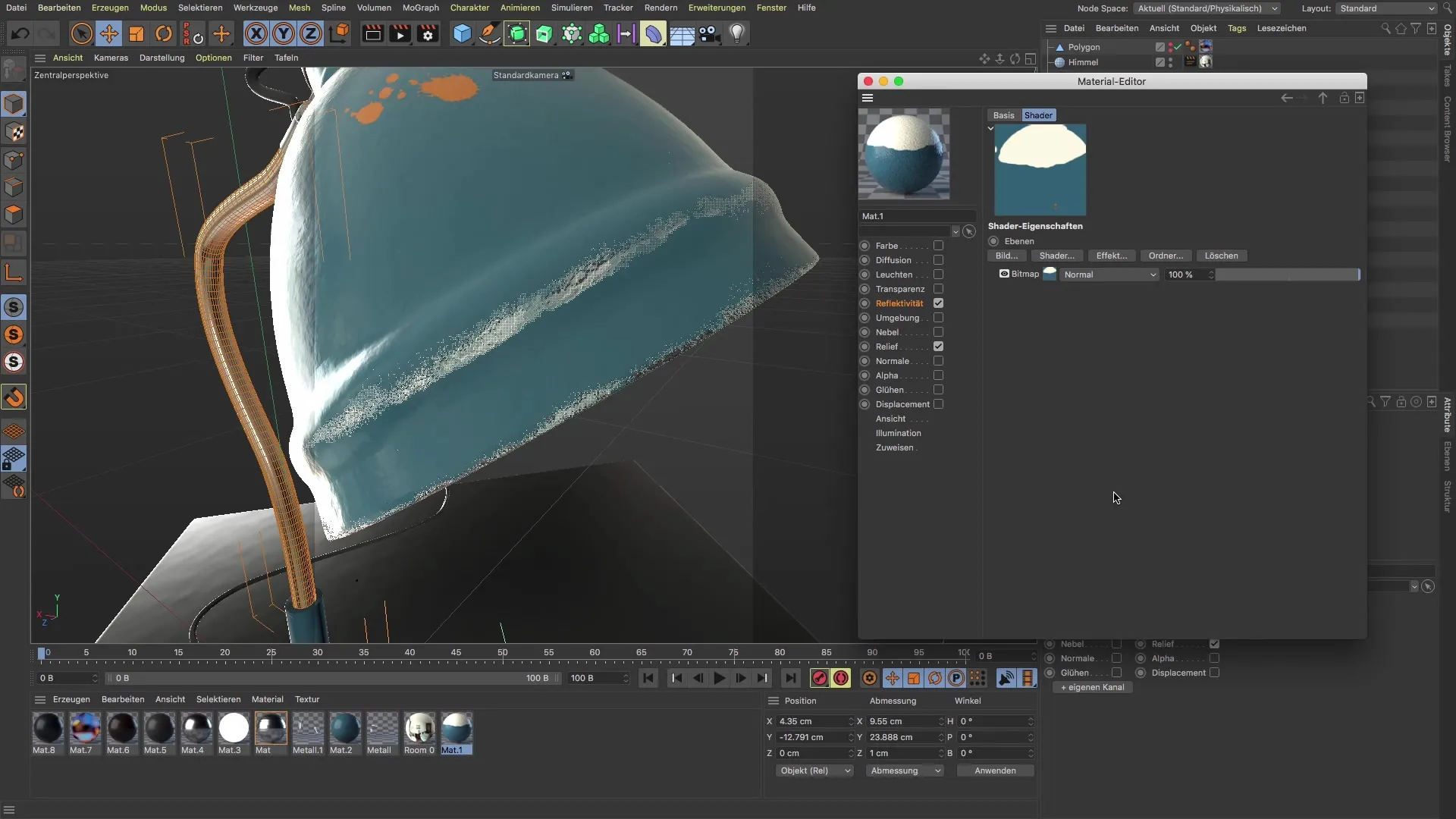1456x819 pixels.
Task: Click the Löschen button
Action: [1221, 256]
